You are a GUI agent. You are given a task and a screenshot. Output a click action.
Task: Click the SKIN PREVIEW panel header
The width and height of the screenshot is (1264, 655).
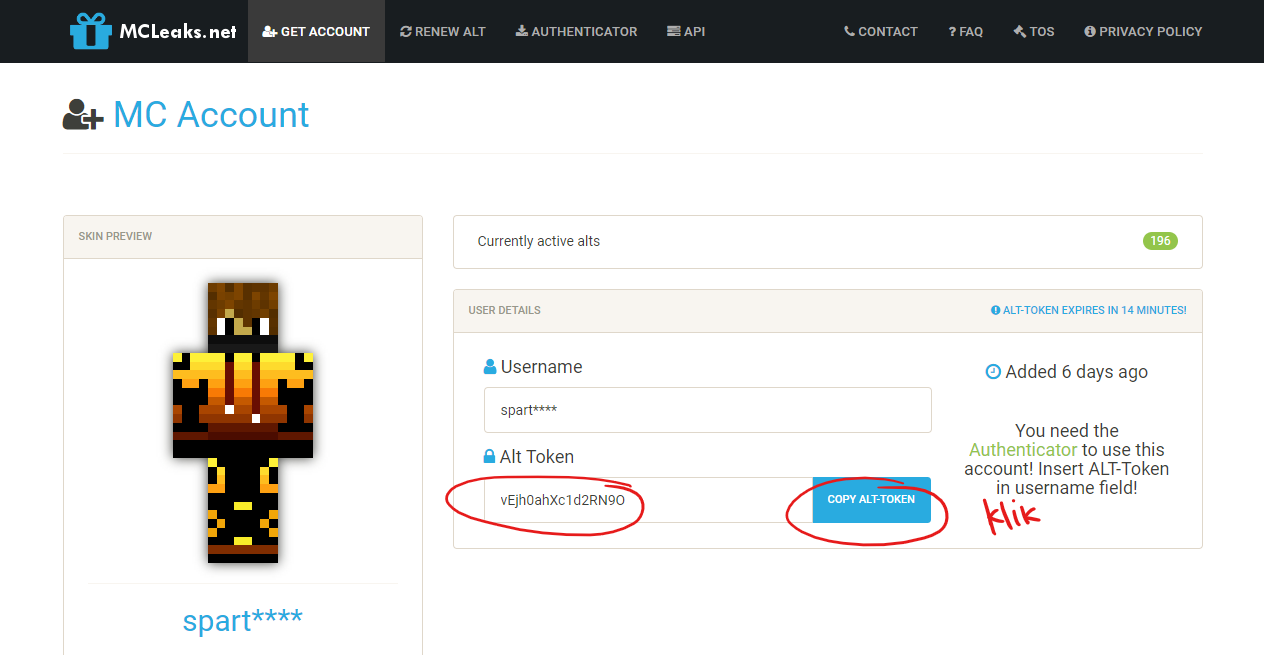coord(243,237)
